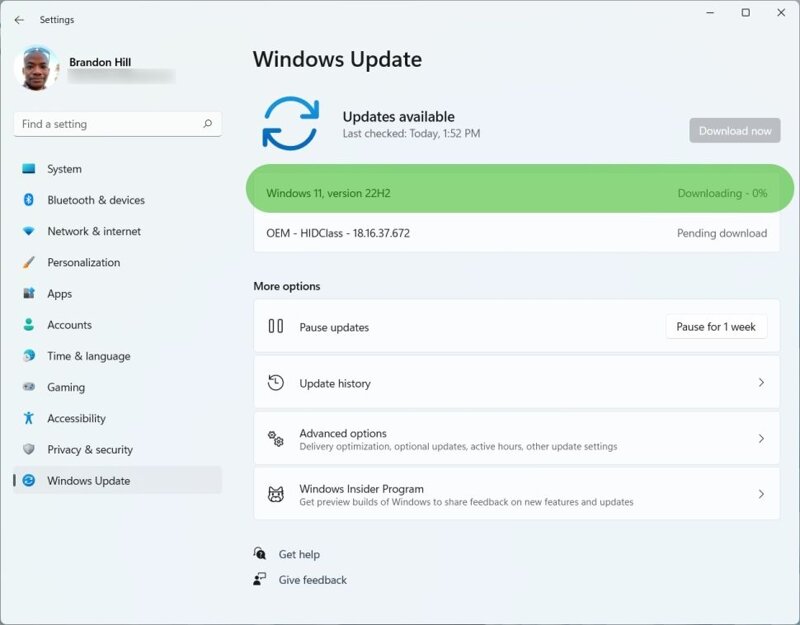Click the Apps icon in sidebar

click(x=29, y=293)
